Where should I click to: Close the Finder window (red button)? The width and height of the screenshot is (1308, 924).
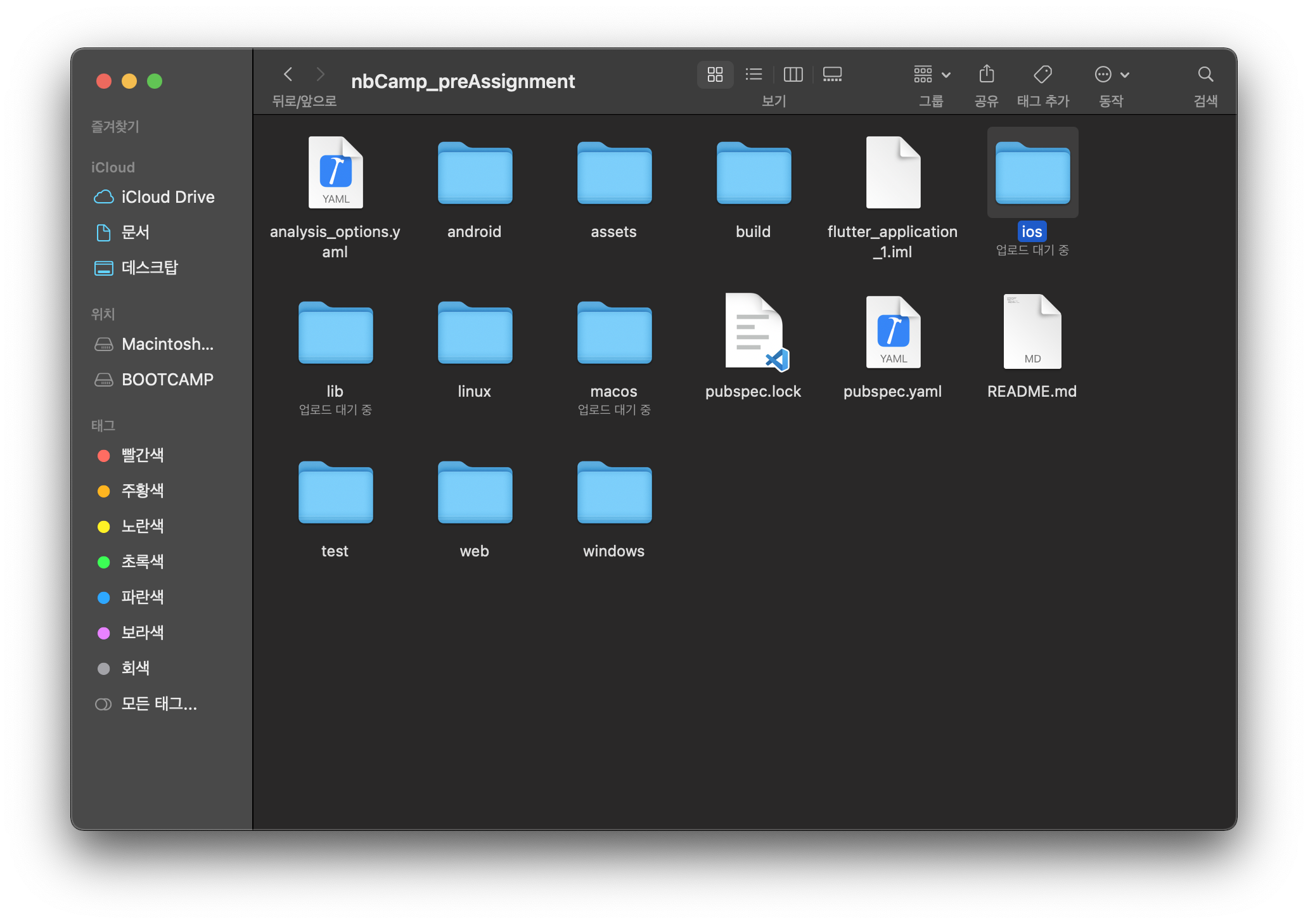(104, 81)
